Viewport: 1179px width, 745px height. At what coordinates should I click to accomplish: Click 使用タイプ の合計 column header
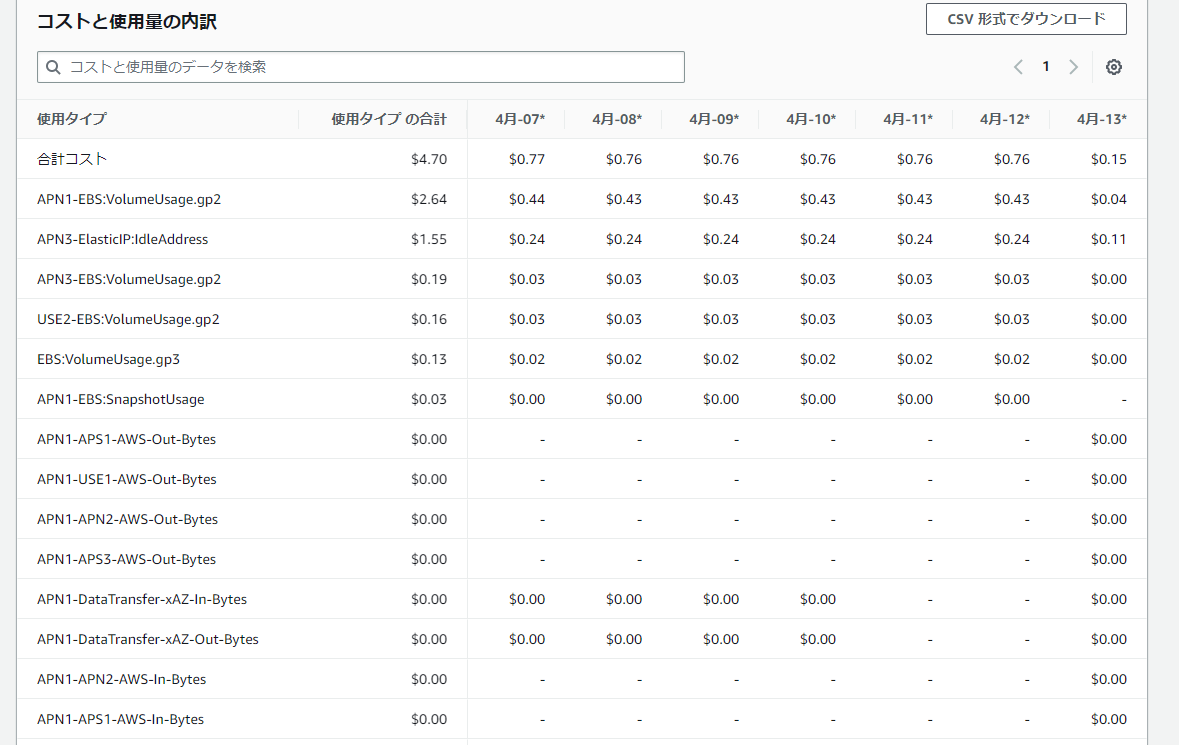click(389, 119)
